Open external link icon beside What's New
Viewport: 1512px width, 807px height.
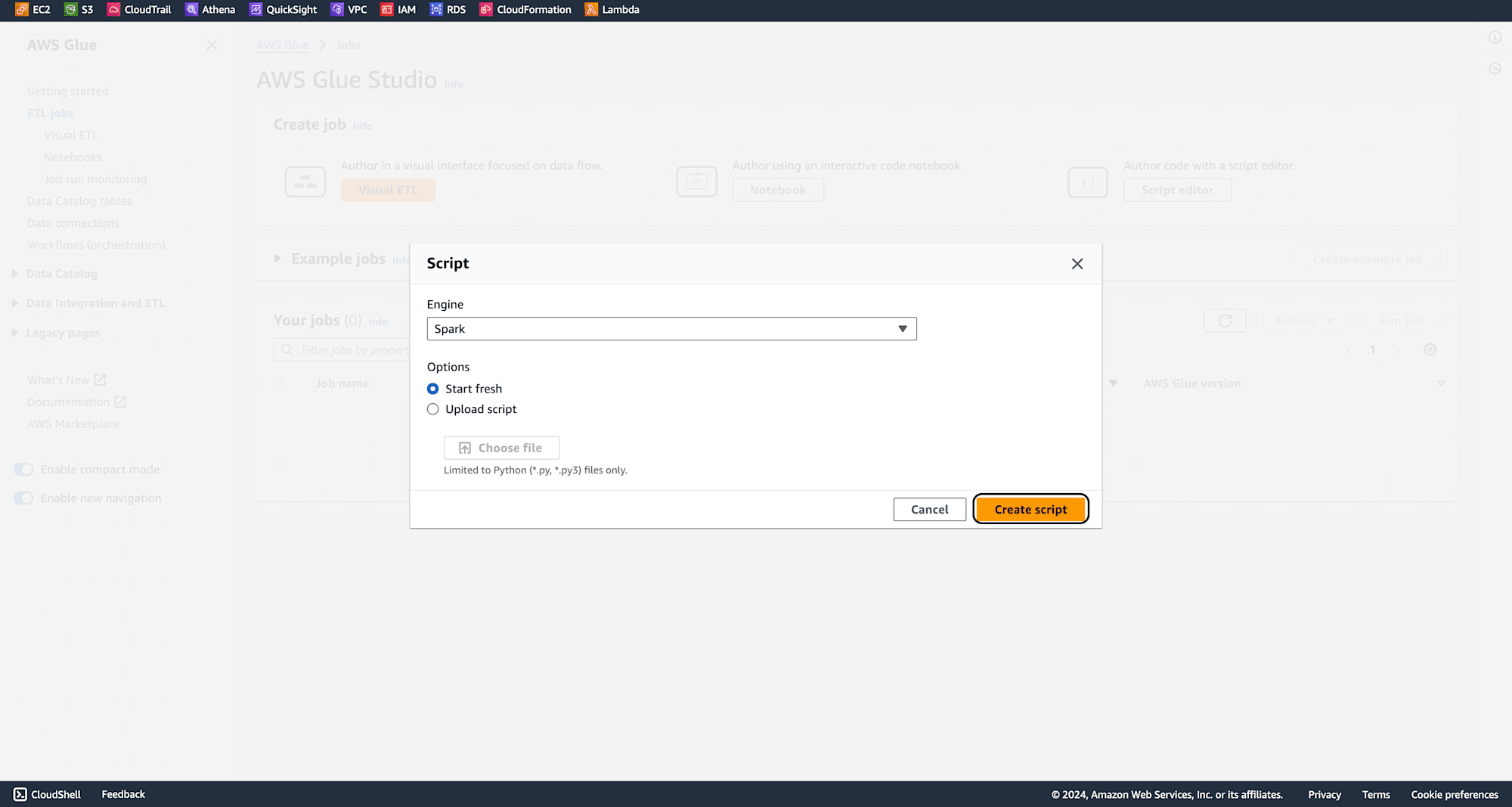[x=100, y=380]
